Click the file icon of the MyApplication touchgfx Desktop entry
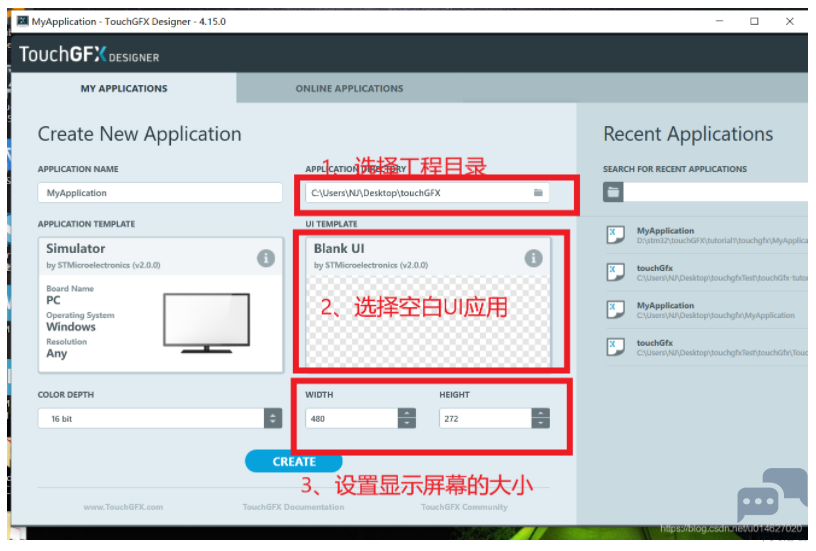 click(616, 310)
